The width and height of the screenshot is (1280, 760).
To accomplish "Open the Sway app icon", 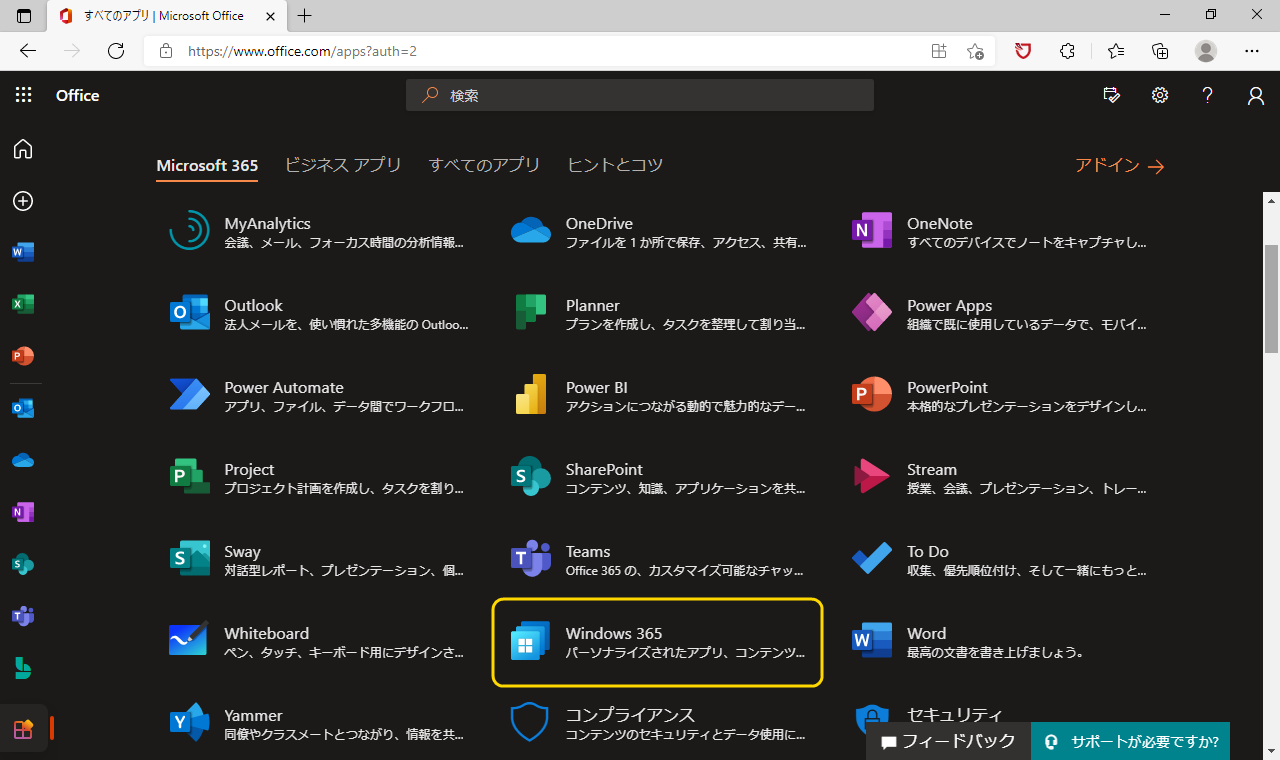I will point(190,558).
